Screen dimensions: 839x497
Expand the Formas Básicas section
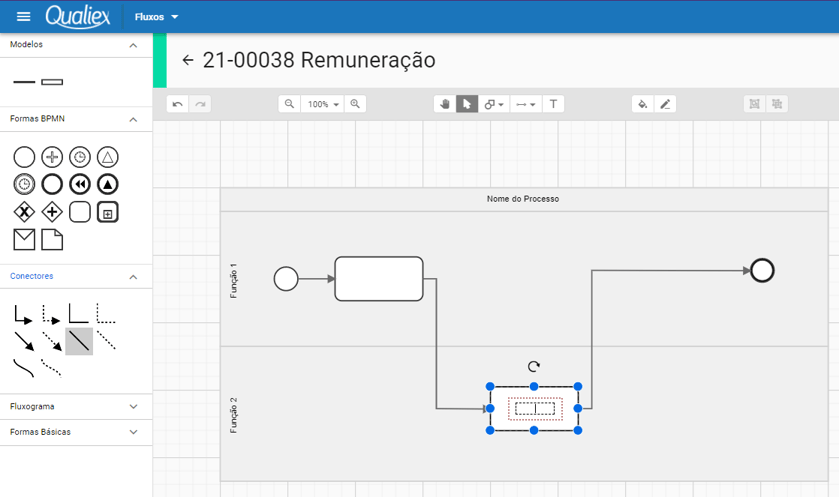[133, 432]
